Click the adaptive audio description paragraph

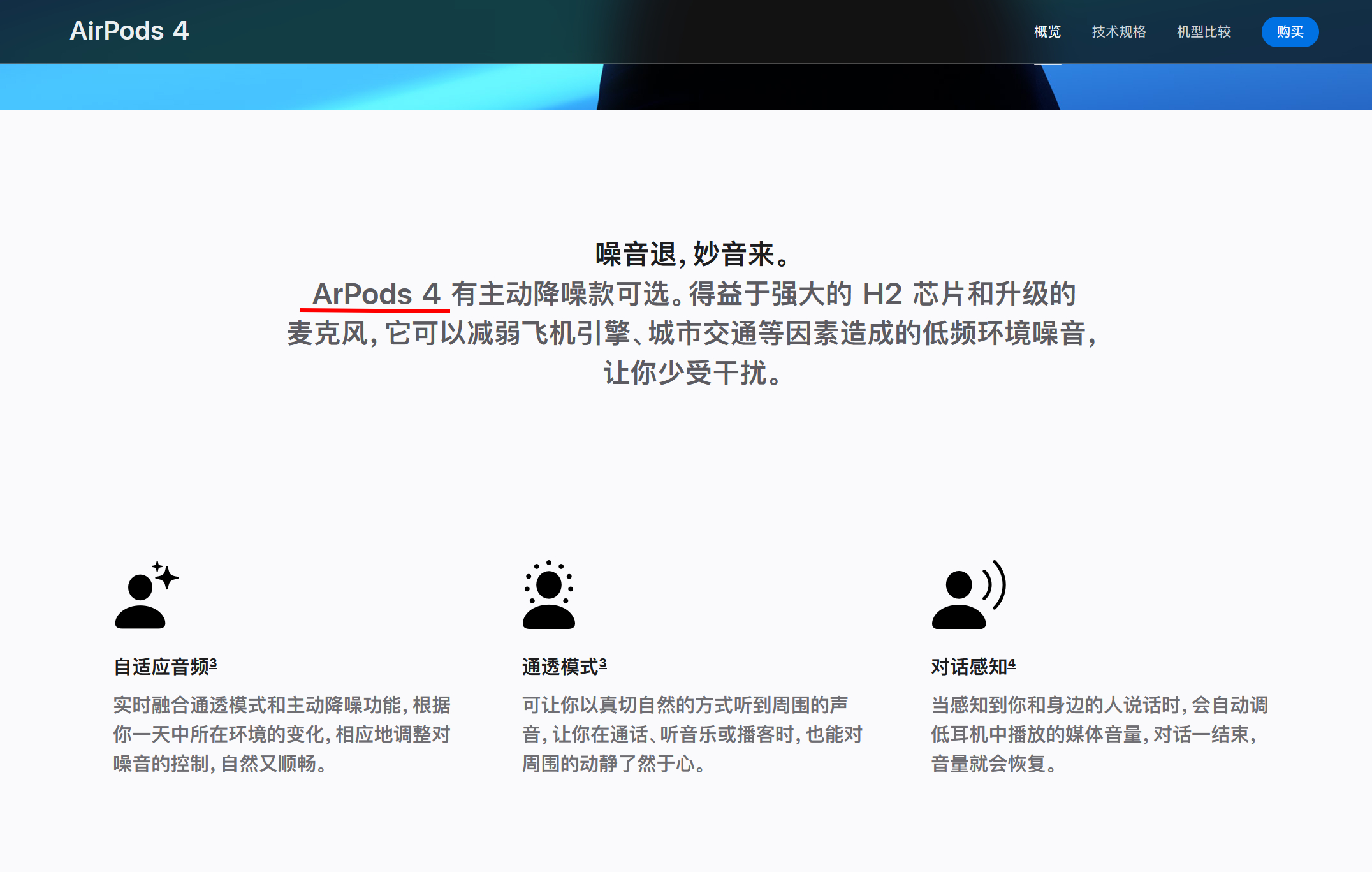282,734
